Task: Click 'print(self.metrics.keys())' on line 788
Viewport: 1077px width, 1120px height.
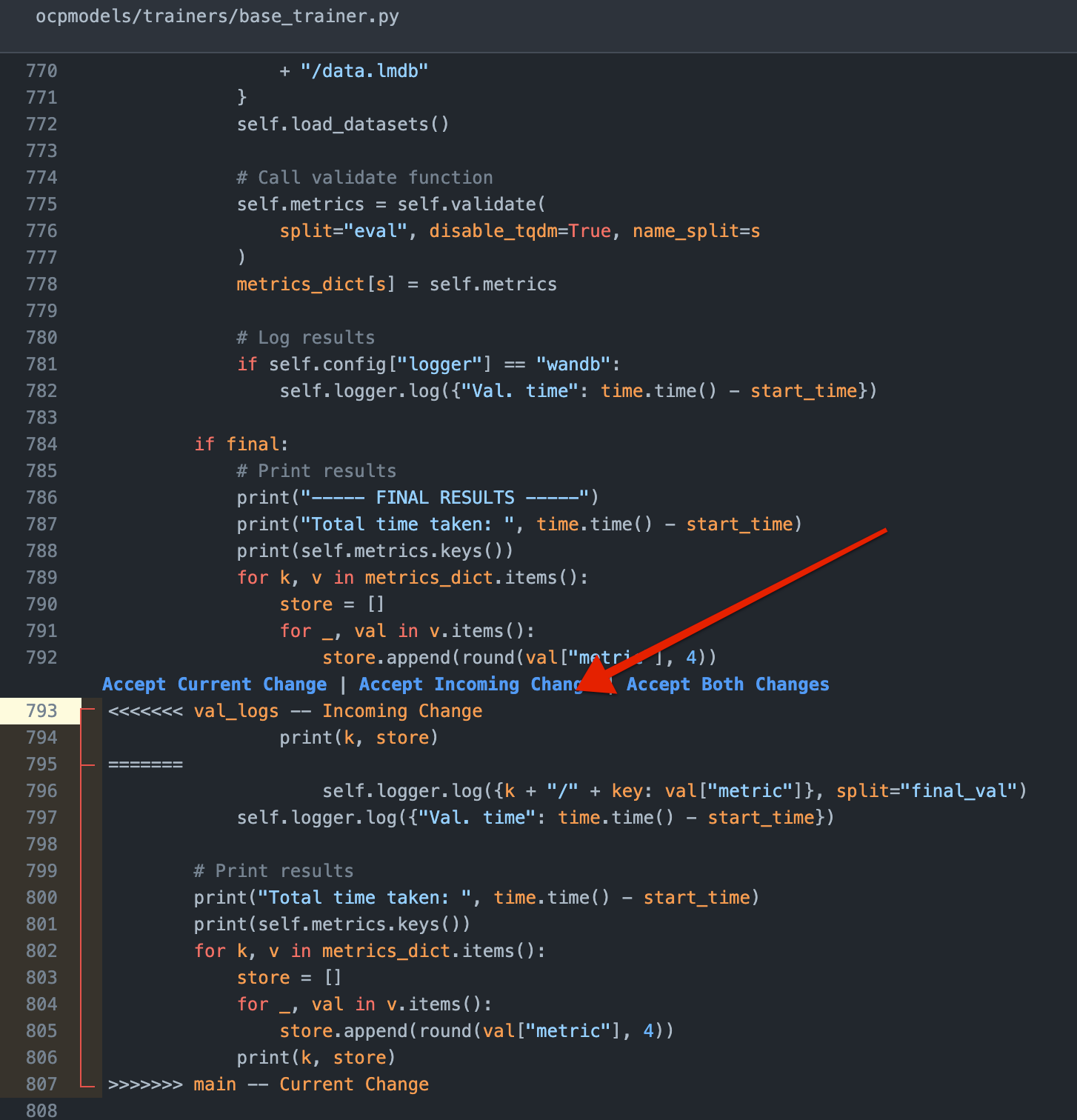Action: 375,551
